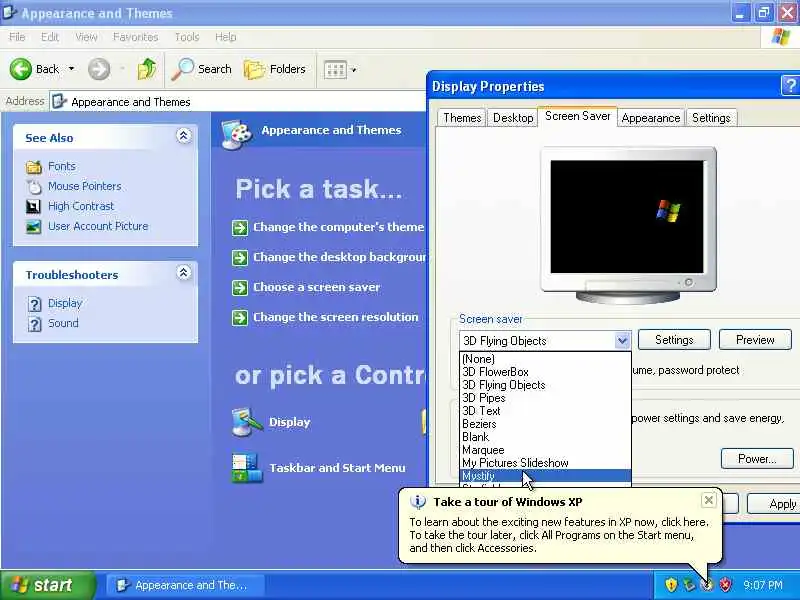The image size is (800, 600).
Task: Open the Back history dropdown arrow
Action: [x=71, y=68]
